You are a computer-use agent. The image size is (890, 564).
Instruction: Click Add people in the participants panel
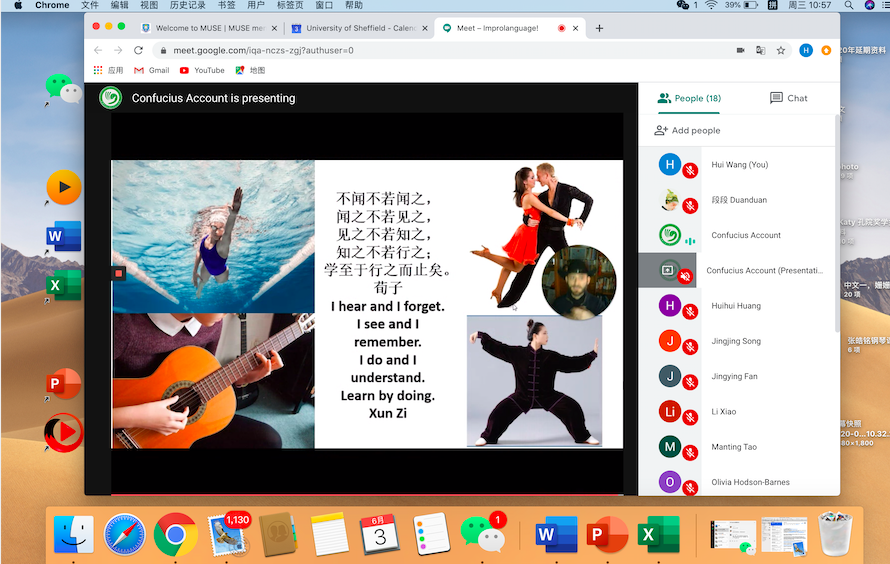pyautogui.click(x=687, y=130)
